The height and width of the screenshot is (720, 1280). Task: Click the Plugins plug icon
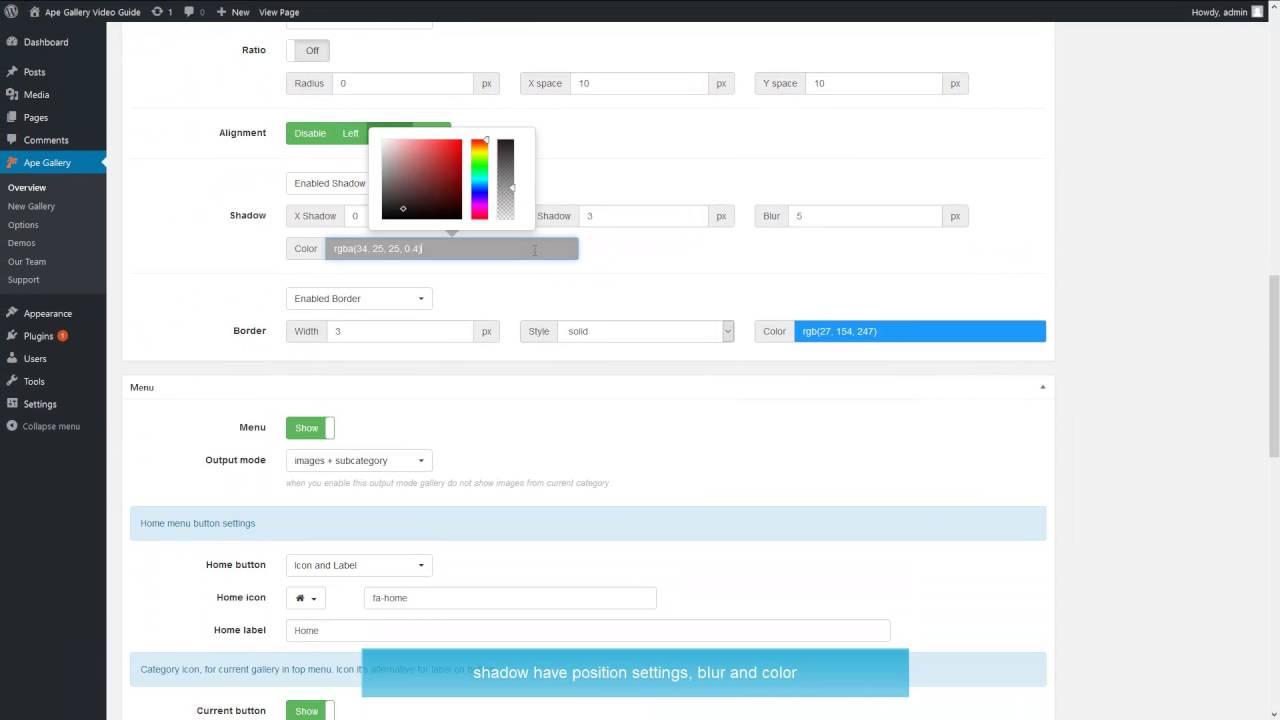(x=12, y=336)
